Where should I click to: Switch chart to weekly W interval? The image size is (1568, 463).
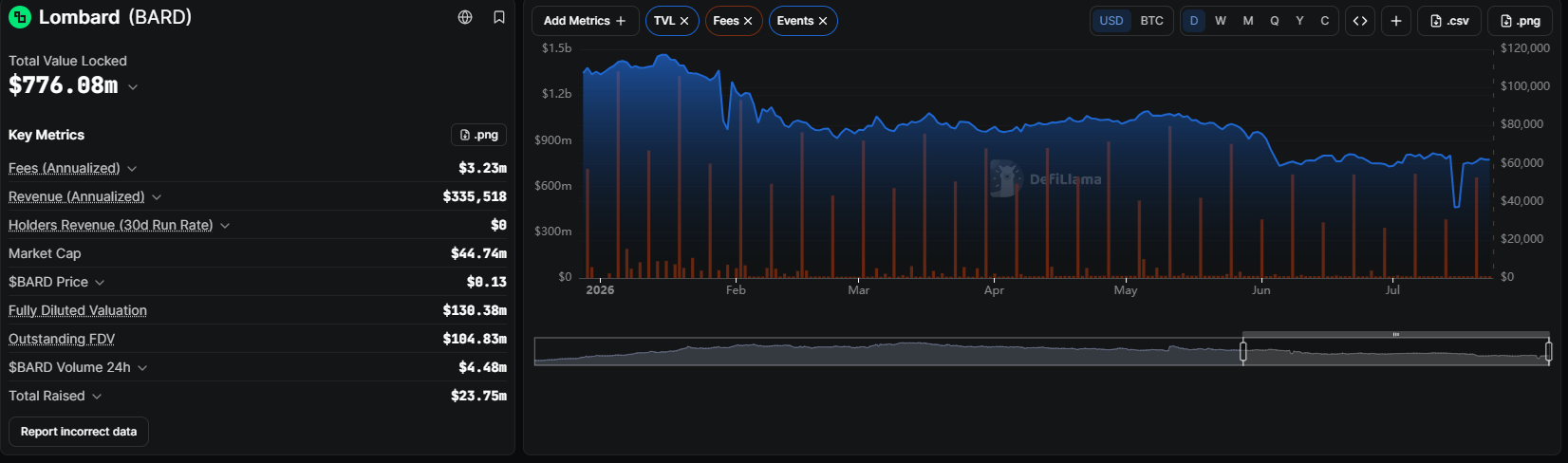1221,21
